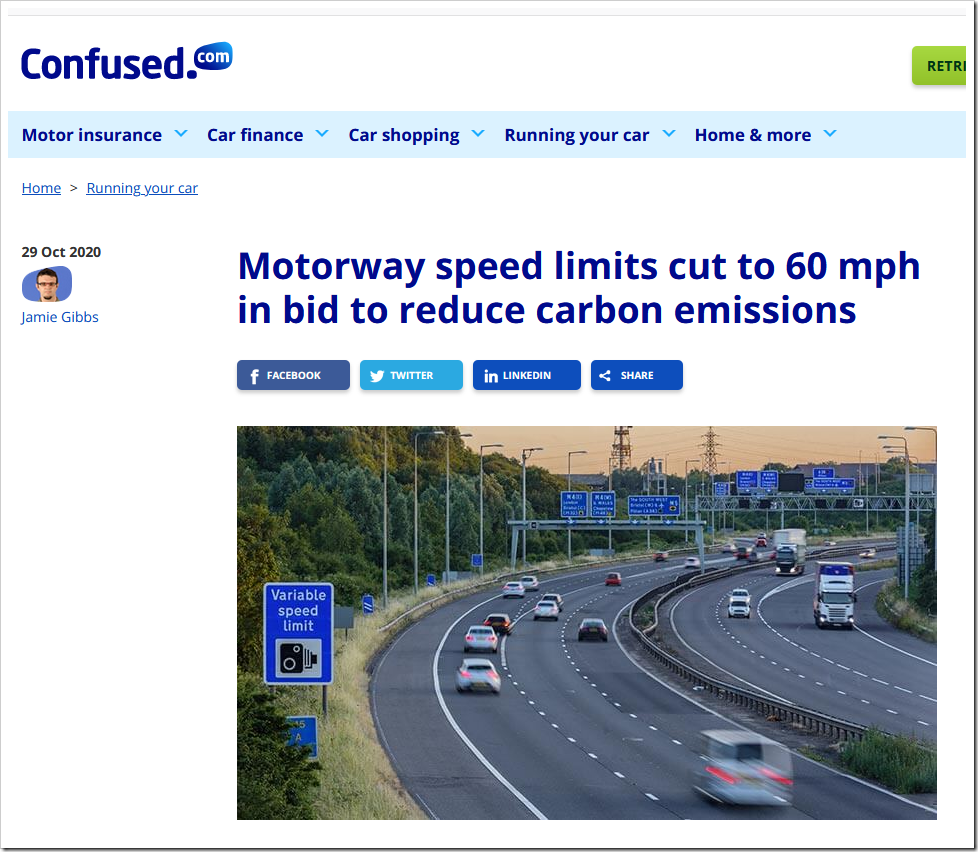Click the LinkedIn in icon
The image size is (978, 852).
(x=491, y=376)
